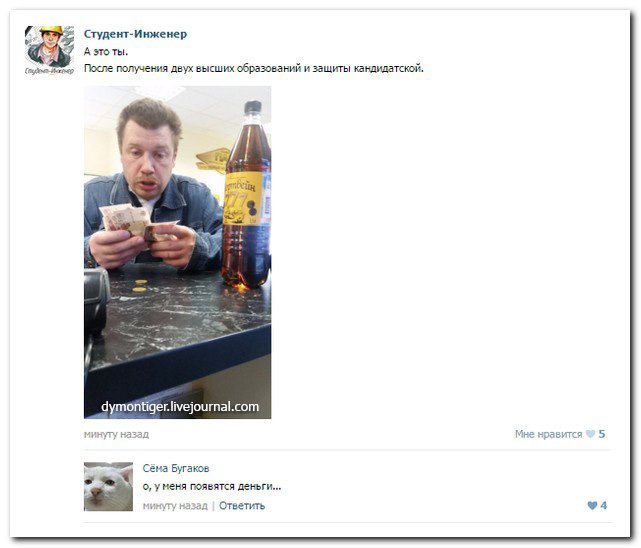Image resolution: width=641 pixels, height=548 pixels.
Task: Click the Студент-Инженер author name
Action: tap(135, 34)
